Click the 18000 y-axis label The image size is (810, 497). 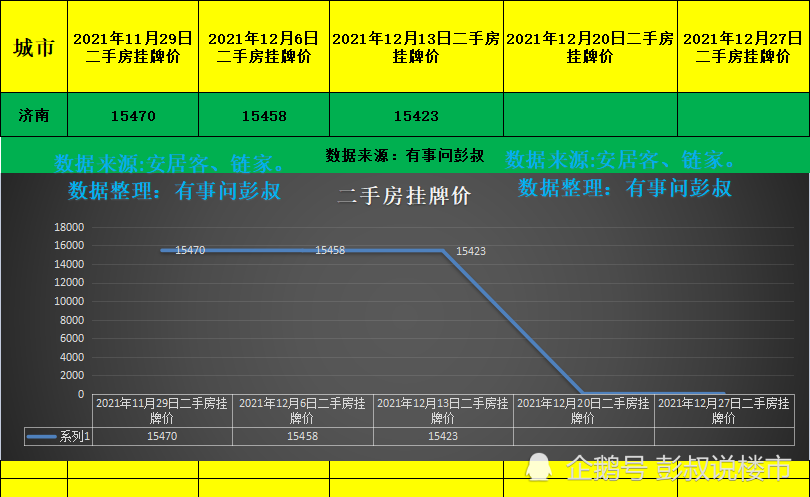click(69, 227)
